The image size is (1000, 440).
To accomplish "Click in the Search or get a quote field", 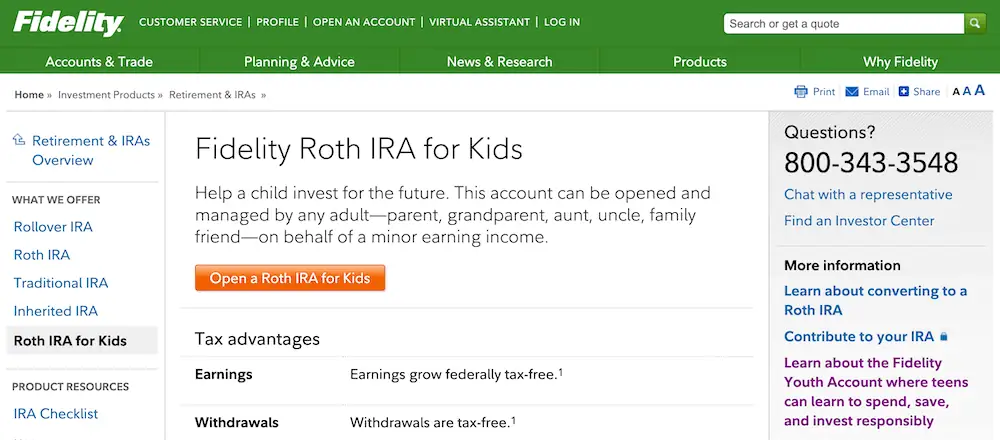I will click(x=842, y=23).
